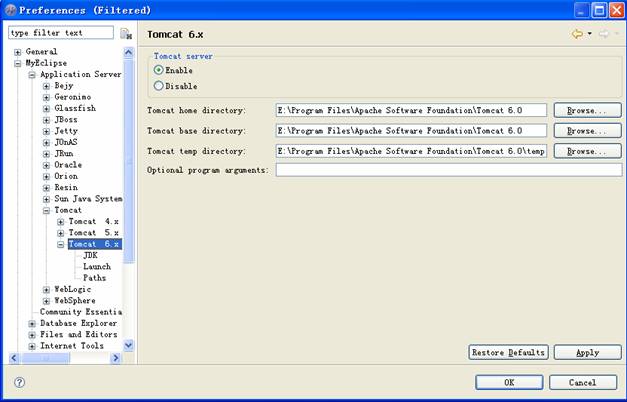Image resolution: width=627 pixels, height=402 pixels.
Task: Click the tree scroll right arrow
Action: (x=116, y=358)
